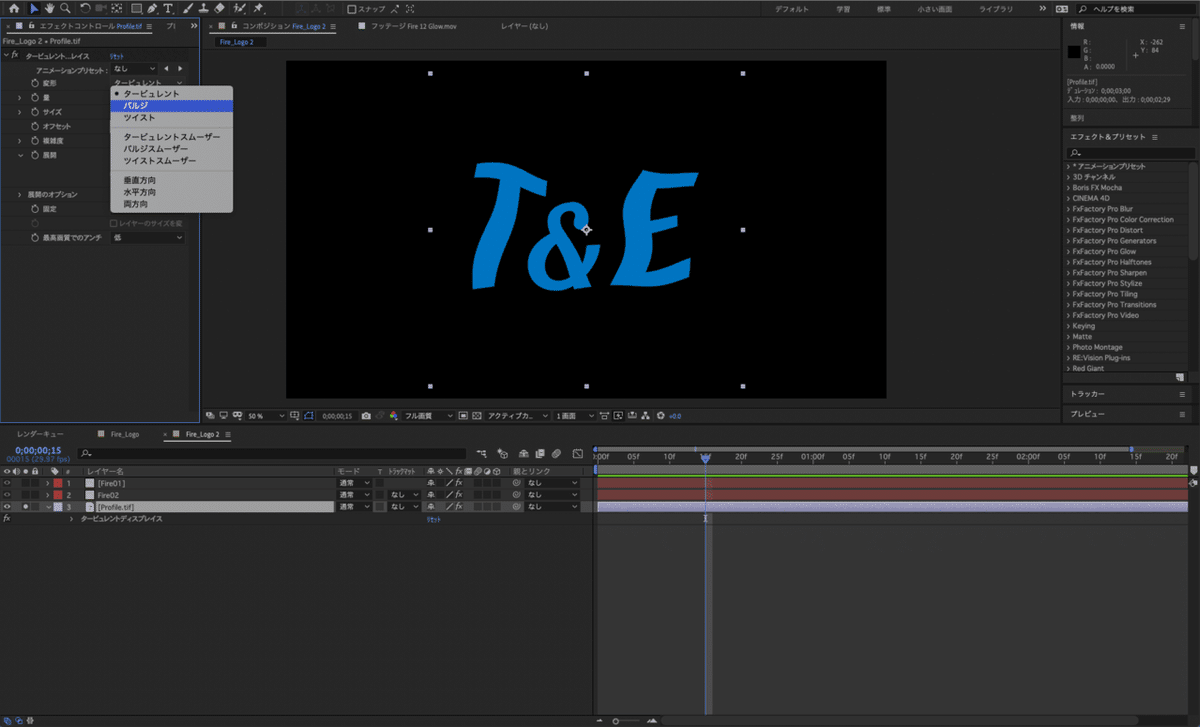Screen dimensions: 1200x727
Task: Select the Eraser tool
Action: [x=220, y=8]
